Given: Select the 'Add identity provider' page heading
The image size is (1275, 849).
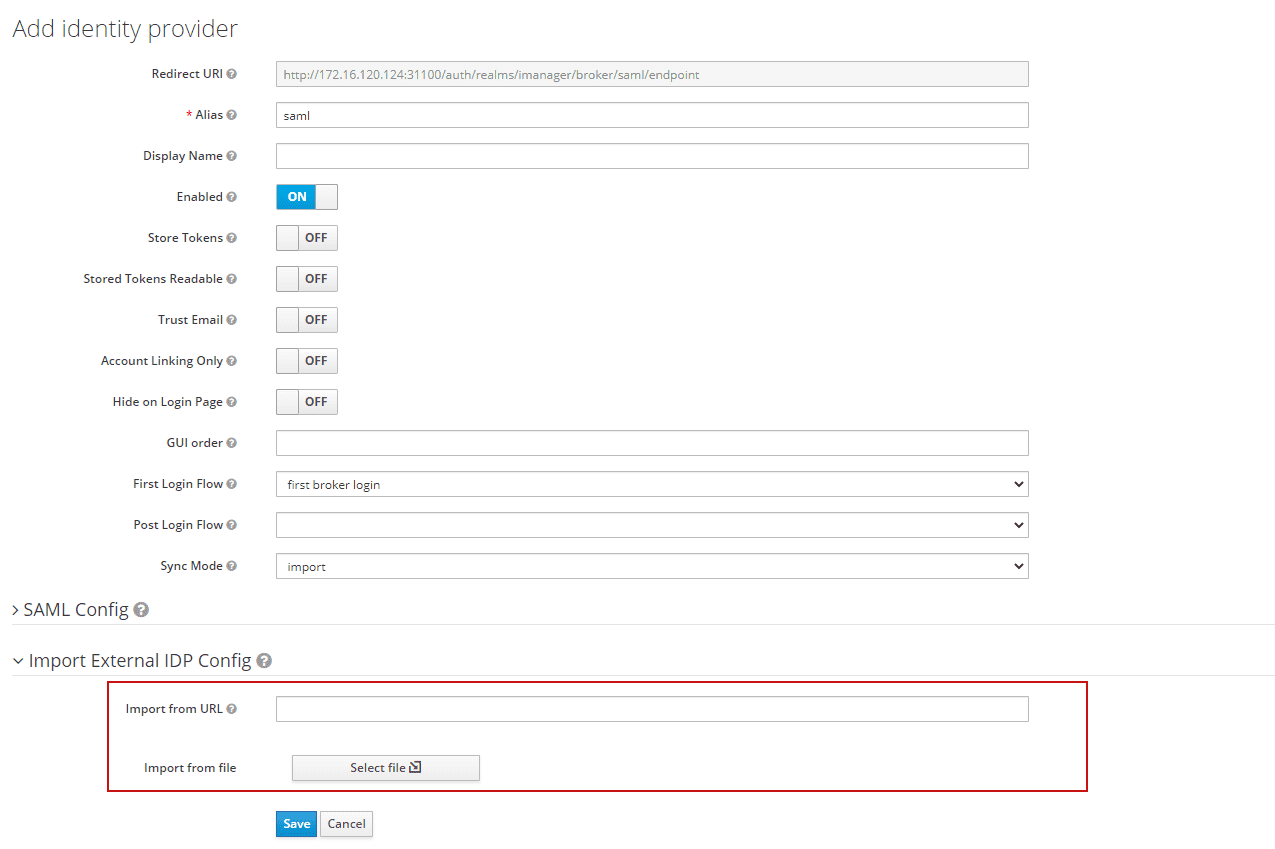Looking at the screenshot, I should tap(125, 29).
